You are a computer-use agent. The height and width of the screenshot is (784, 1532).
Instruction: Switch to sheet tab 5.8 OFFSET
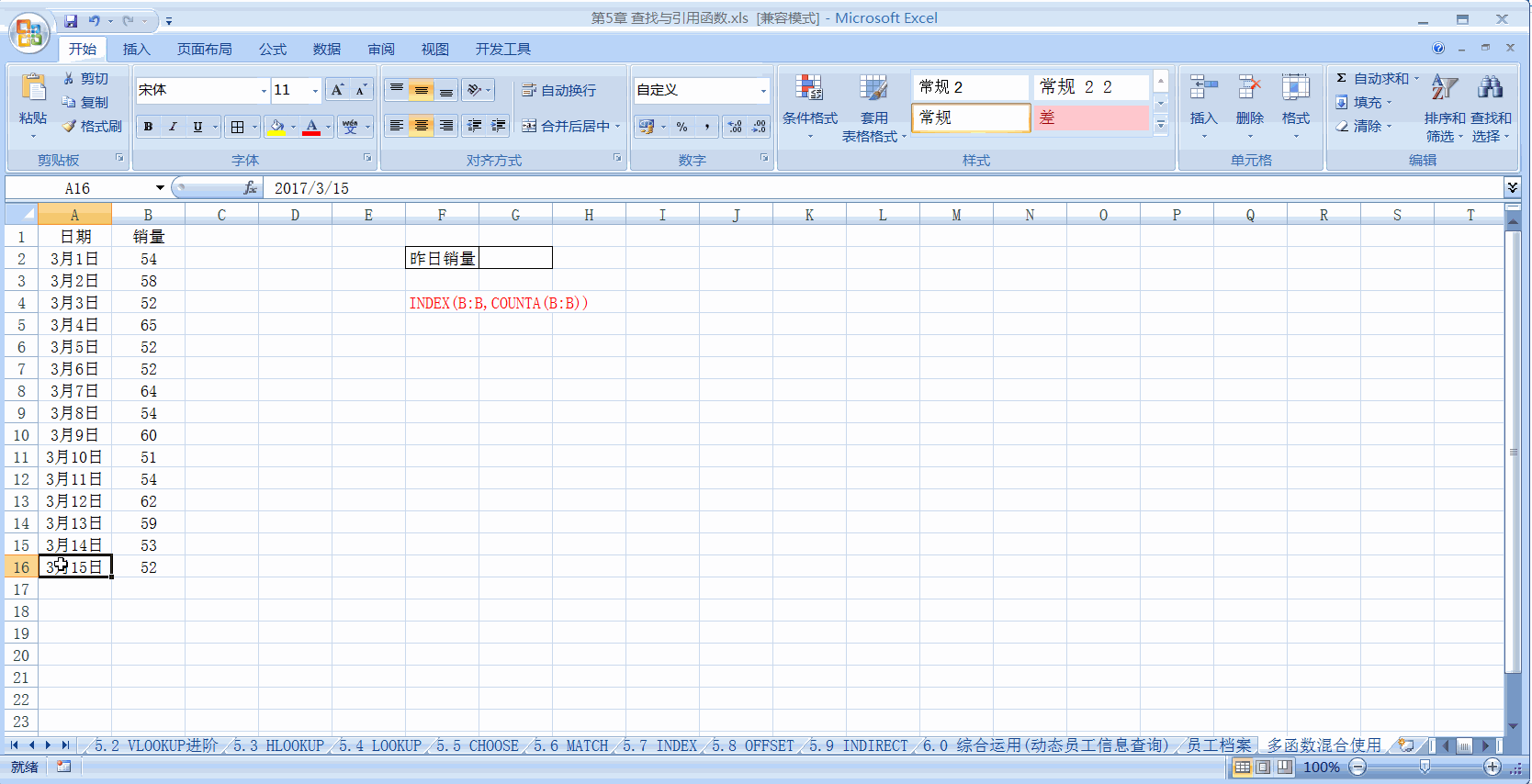[x=753, y=745]
